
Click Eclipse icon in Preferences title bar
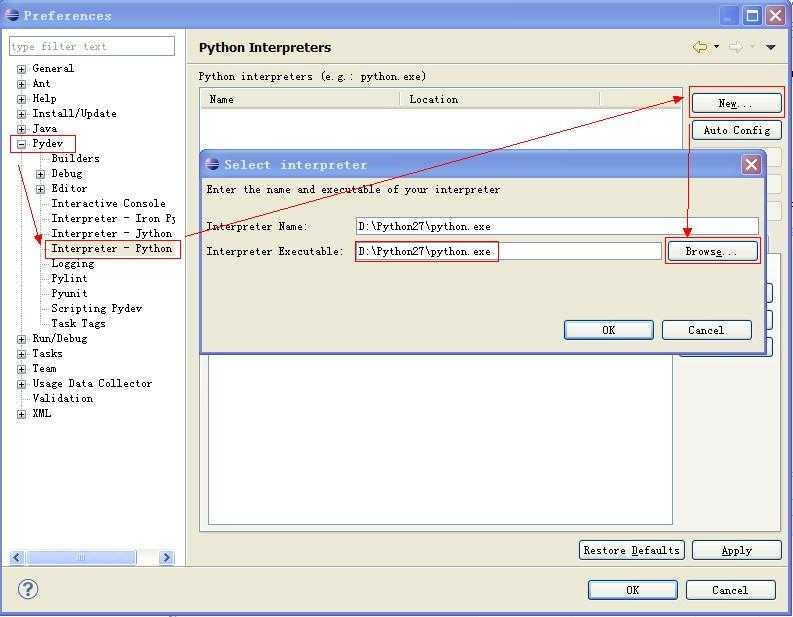[13, 15]
